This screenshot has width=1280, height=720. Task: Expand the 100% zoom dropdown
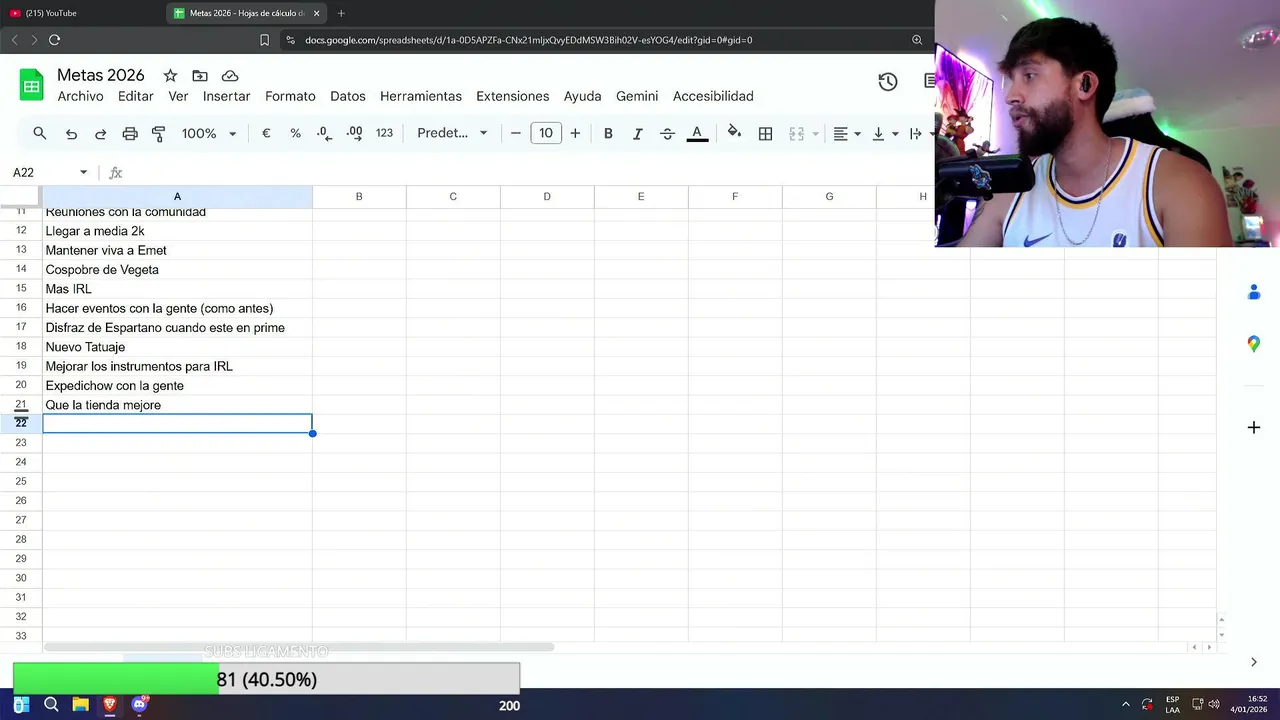[209, 133]
